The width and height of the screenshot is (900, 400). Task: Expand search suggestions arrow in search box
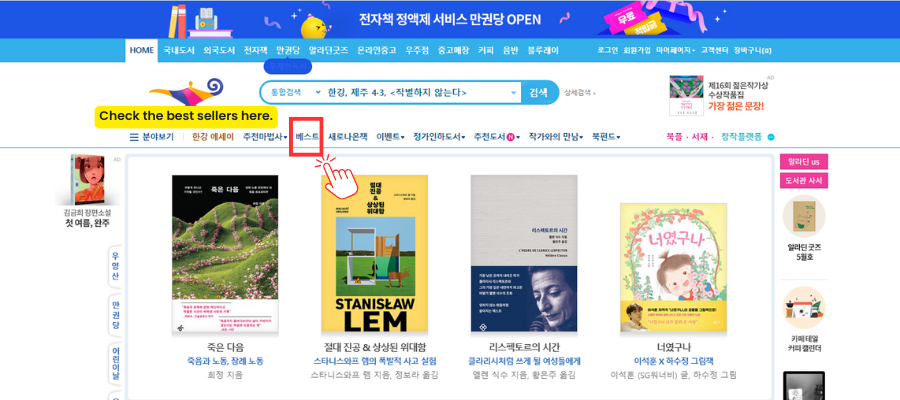pos(514,92)
